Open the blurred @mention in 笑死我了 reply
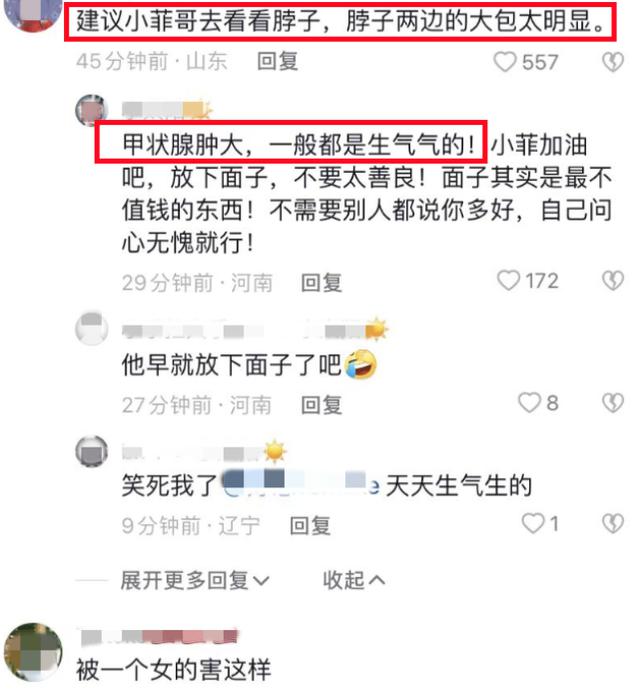The height and width of the screenshot is (694, 640). coord(300,484)
